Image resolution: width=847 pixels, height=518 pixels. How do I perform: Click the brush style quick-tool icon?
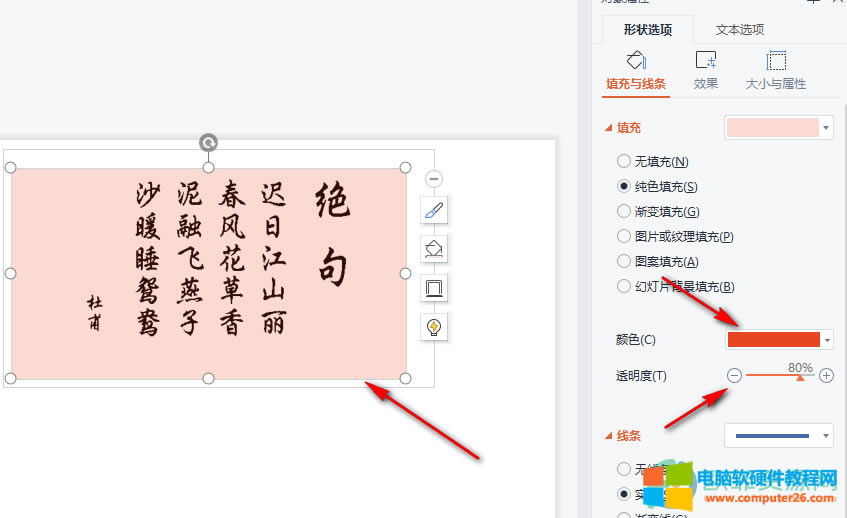click(434, 210)
